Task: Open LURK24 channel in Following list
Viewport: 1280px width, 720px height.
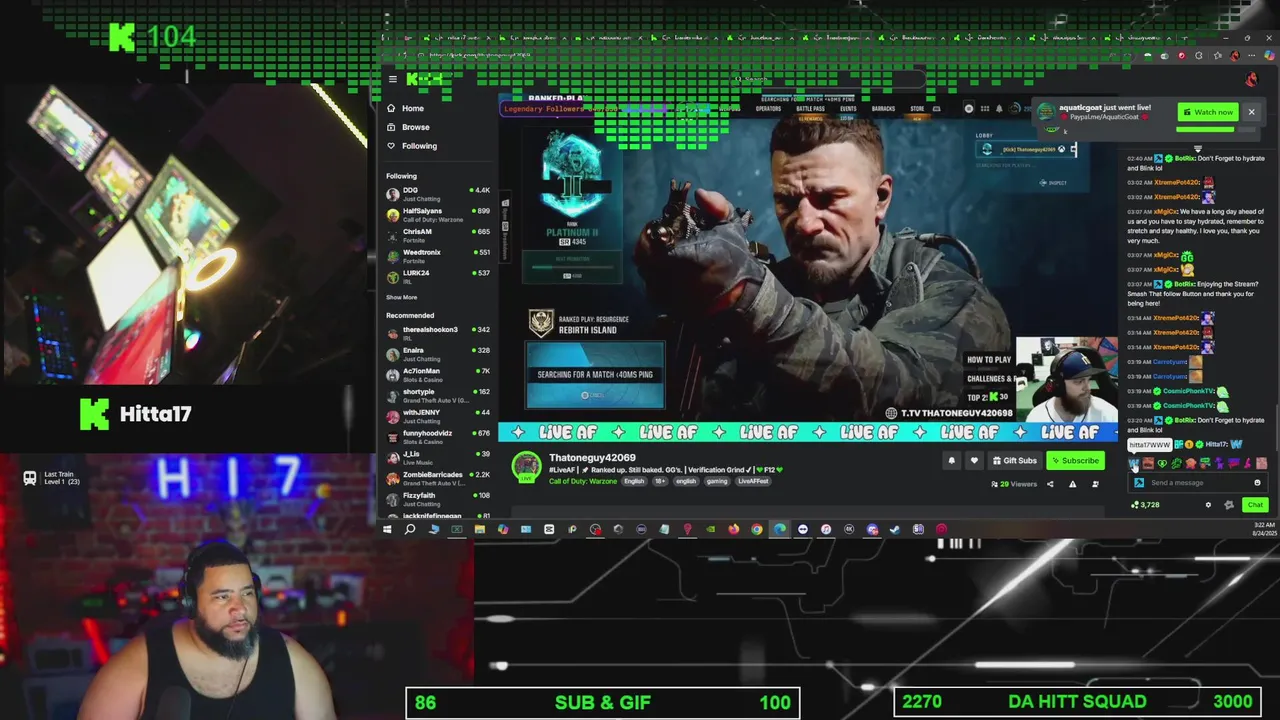Action: pyautogui.click(x=438, y=276)
